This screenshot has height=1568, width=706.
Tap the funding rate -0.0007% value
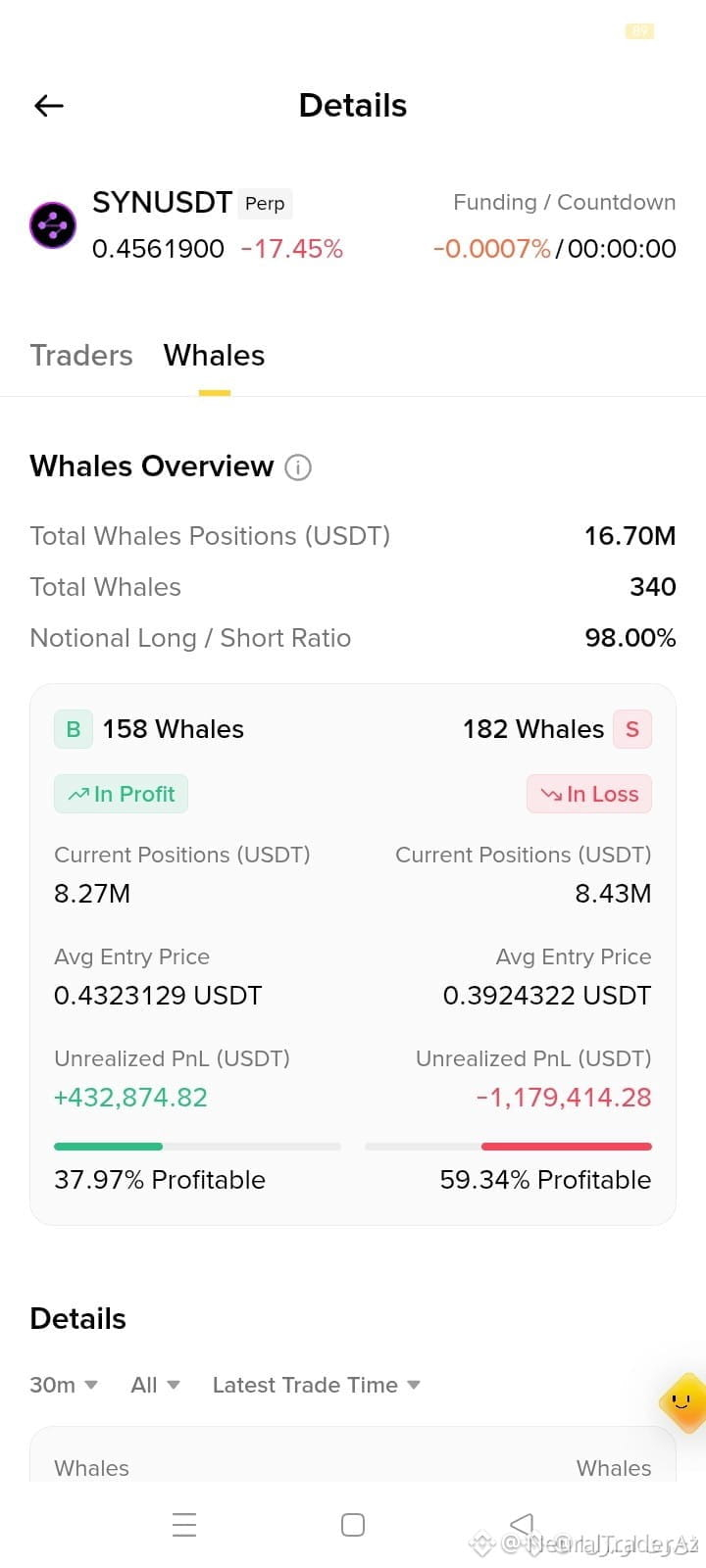[492, 249]
